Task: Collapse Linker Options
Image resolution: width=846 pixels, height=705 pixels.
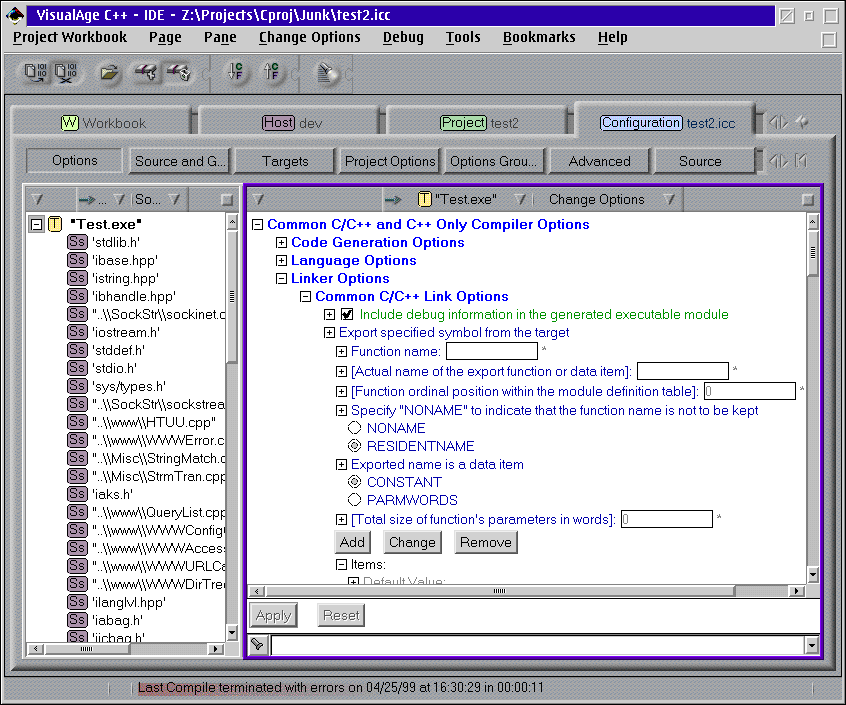Action: [282, 278]
